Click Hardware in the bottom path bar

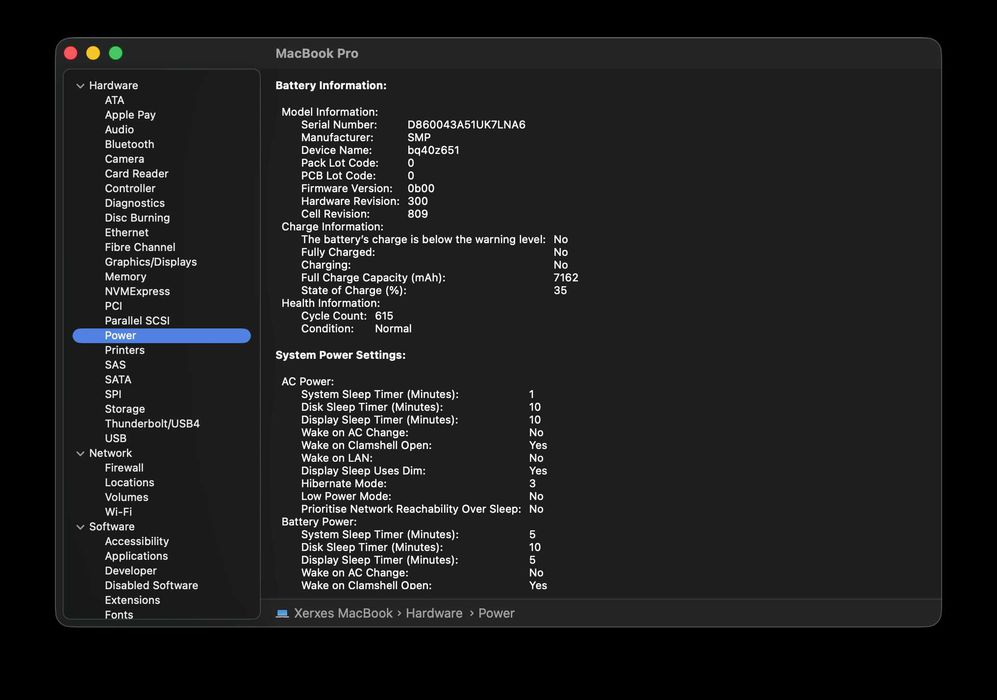click(x=434, y=614)
